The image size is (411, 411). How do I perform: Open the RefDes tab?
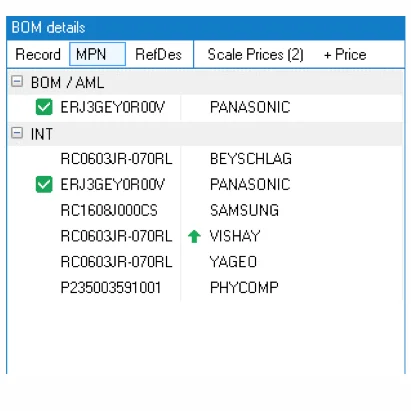[158, 54]
